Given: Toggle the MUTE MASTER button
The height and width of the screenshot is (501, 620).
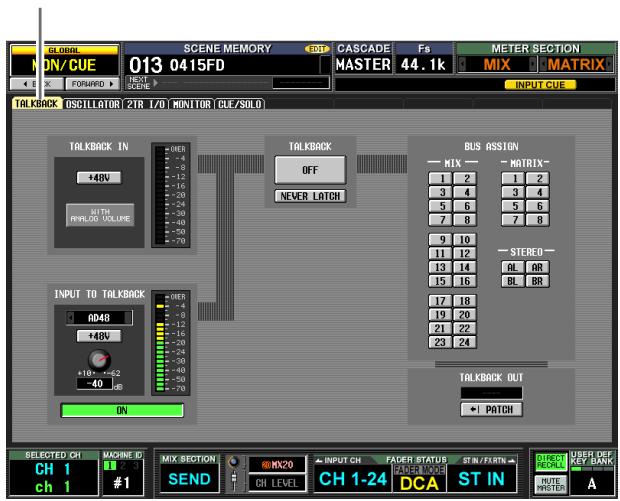Looking at the screenshot, I should 550,484.
